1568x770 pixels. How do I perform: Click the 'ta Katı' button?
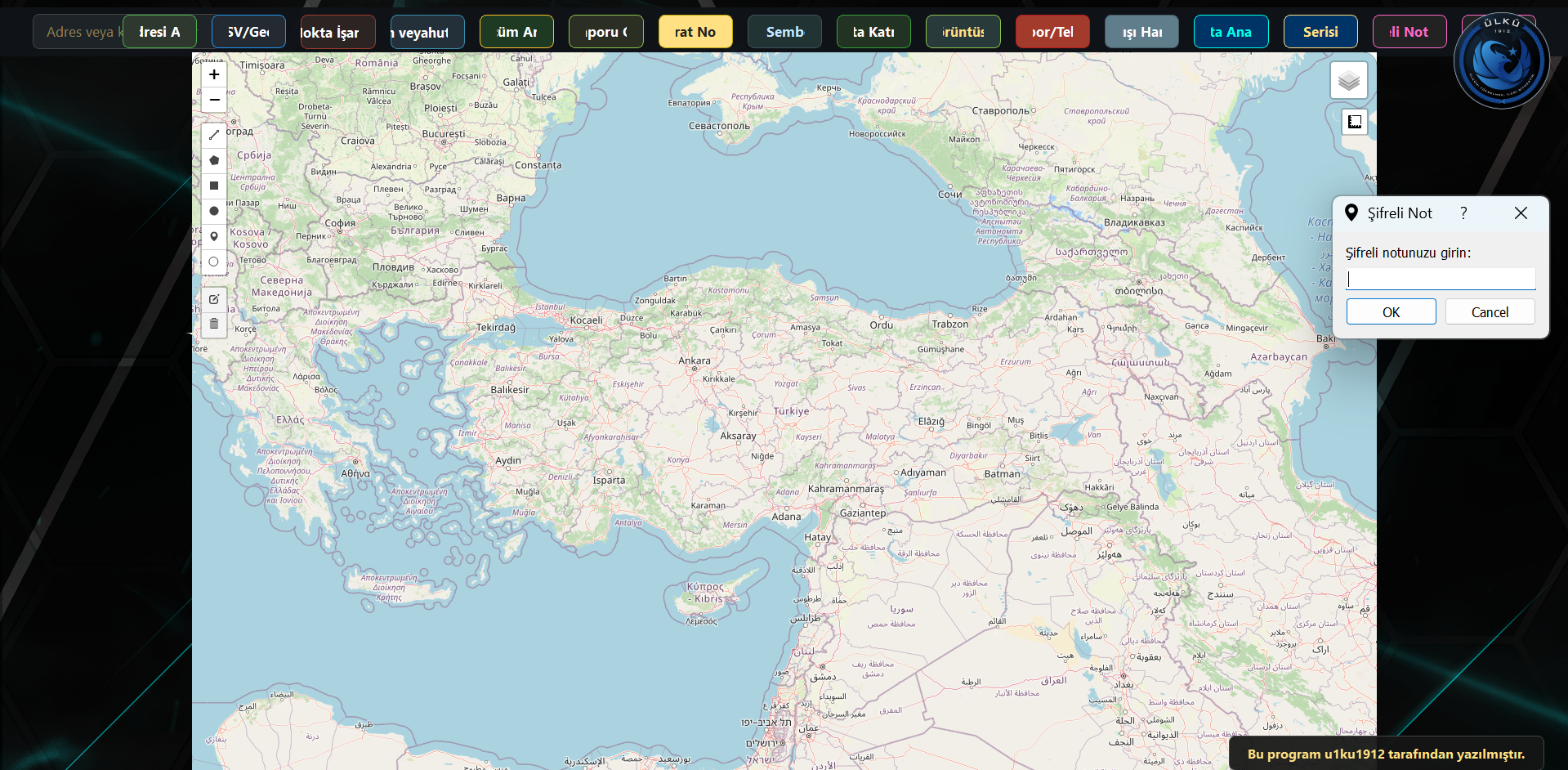(x=873, y=32)
